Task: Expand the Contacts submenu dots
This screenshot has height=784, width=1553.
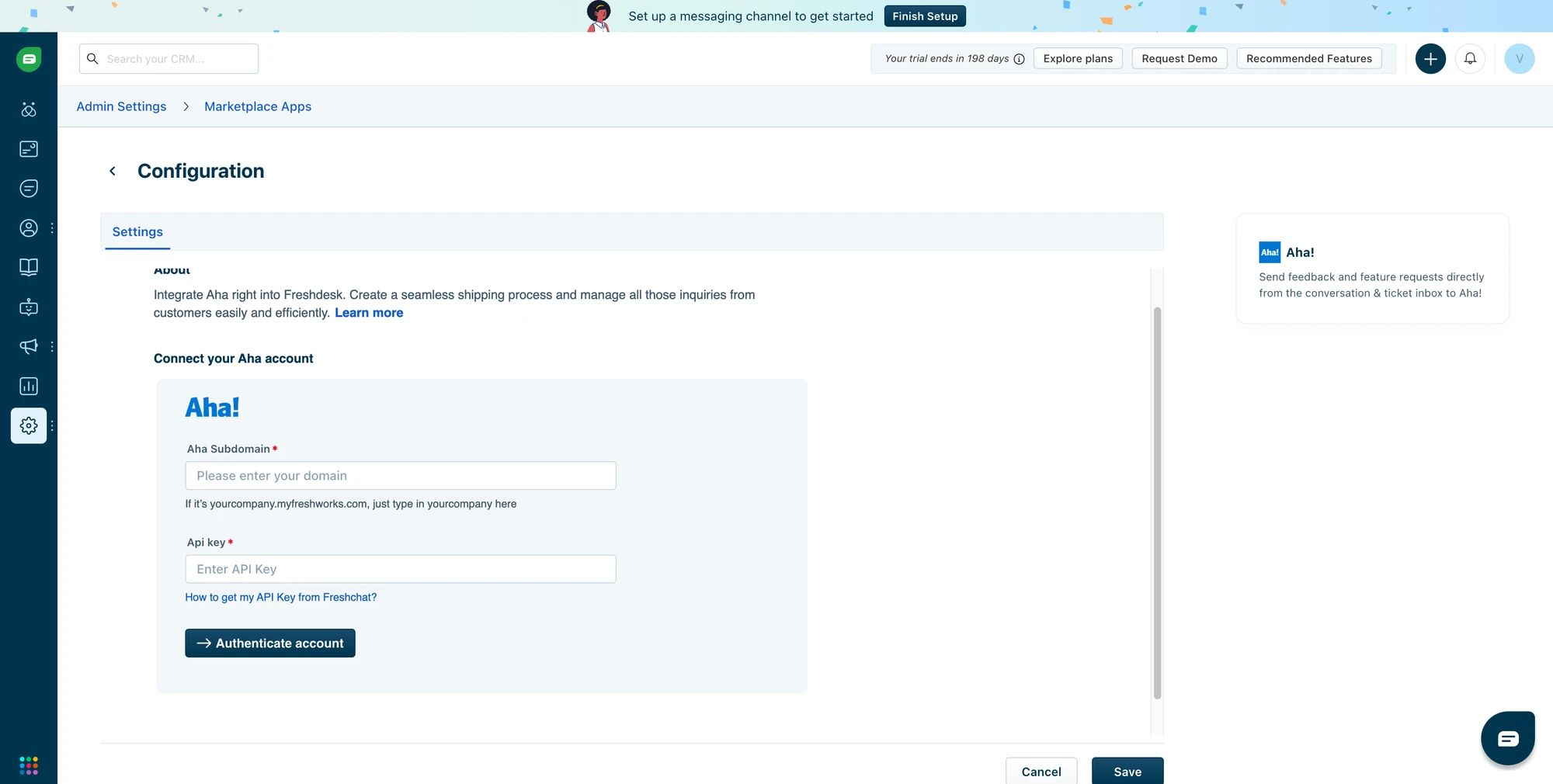Action: pyautogui.click(x=52, y=228)
